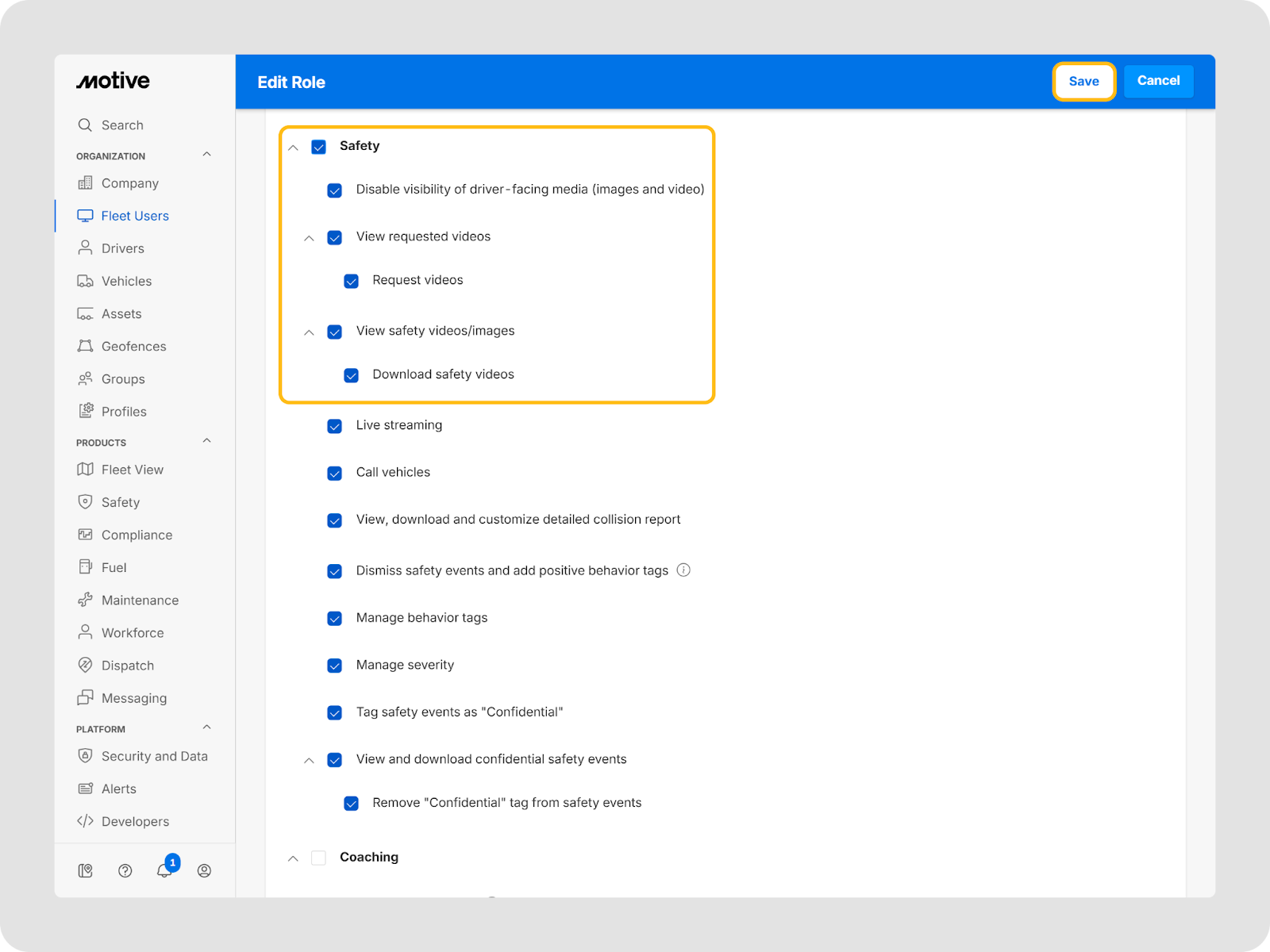Enable the Coaching checkbox

319,858
